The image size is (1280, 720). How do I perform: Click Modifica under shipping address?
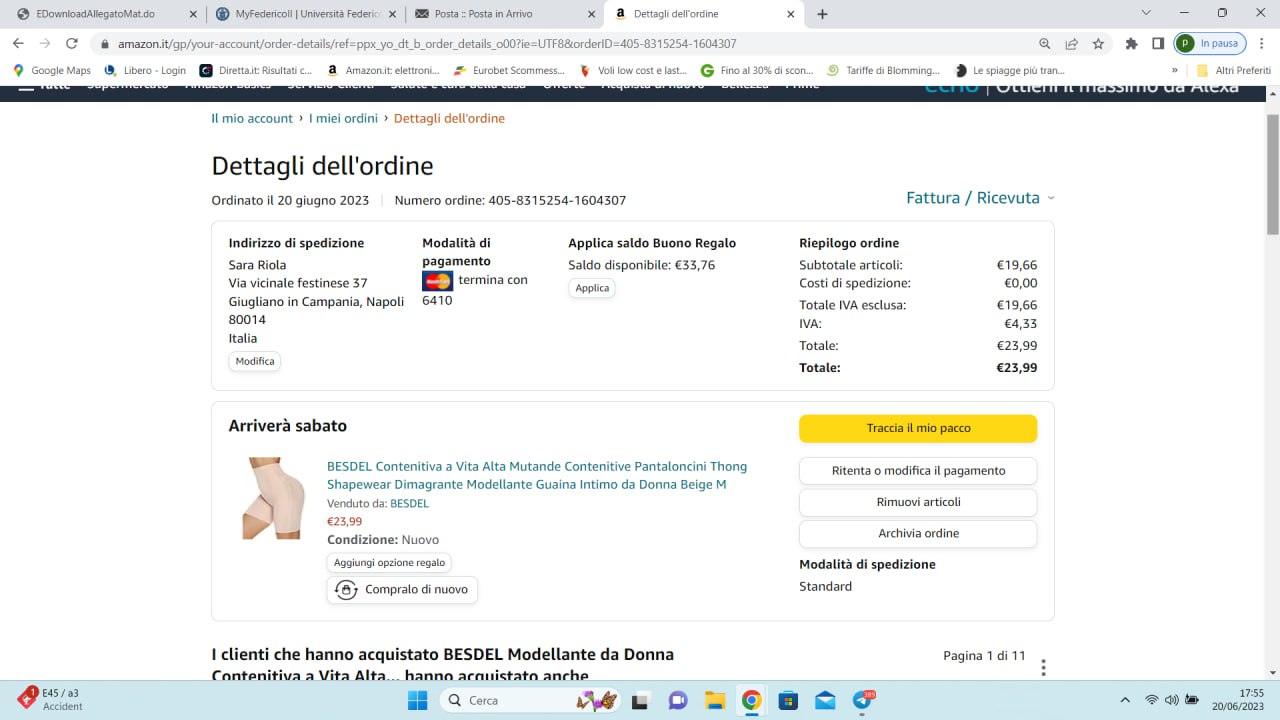point(255,361)
